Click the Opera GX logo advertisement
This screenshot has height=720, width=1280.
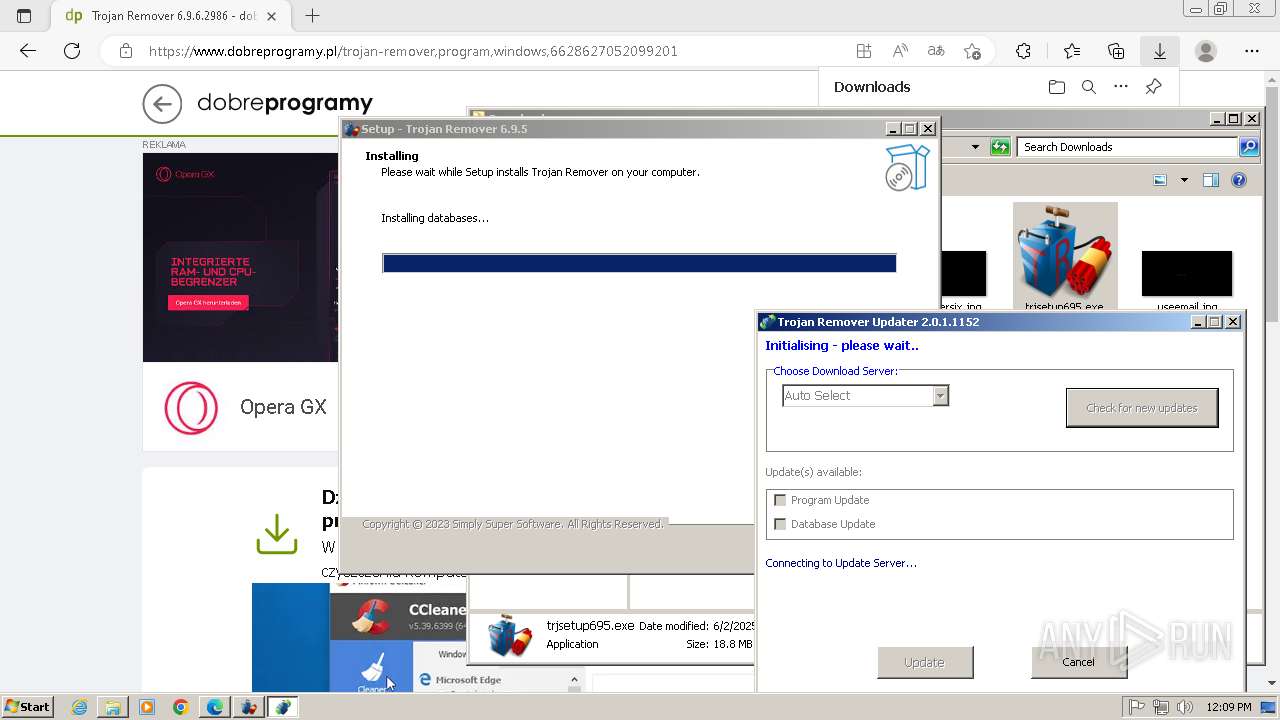pyautogui.click(x=191, y=408)
